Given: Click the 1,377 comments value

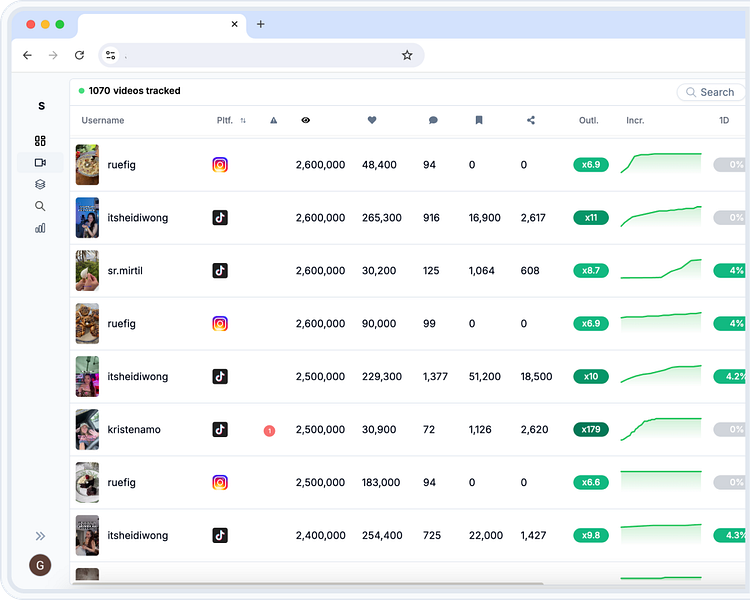Looking at the screenshot, I should click(x=435, y=377).
